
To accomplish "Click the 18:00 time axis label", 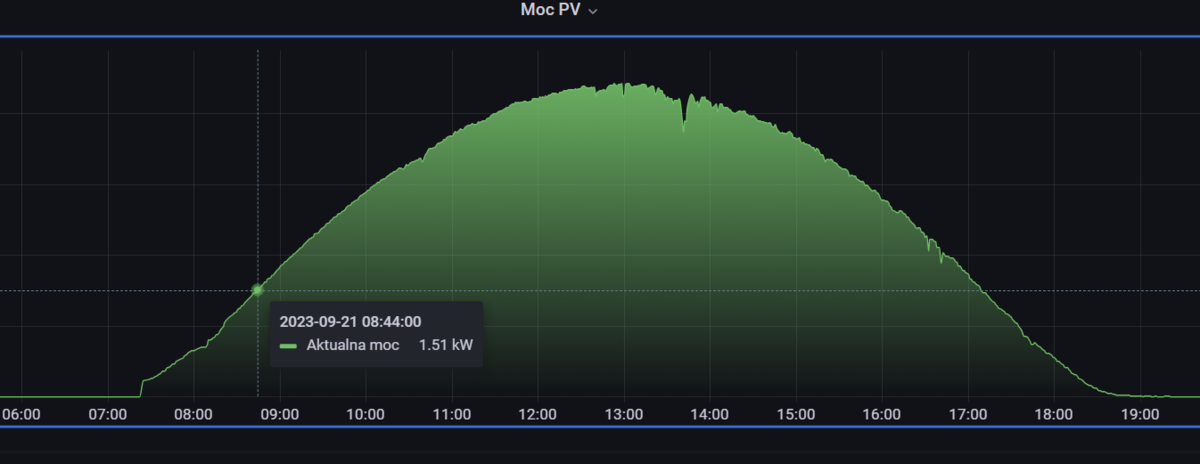I will pos(1054,414).
